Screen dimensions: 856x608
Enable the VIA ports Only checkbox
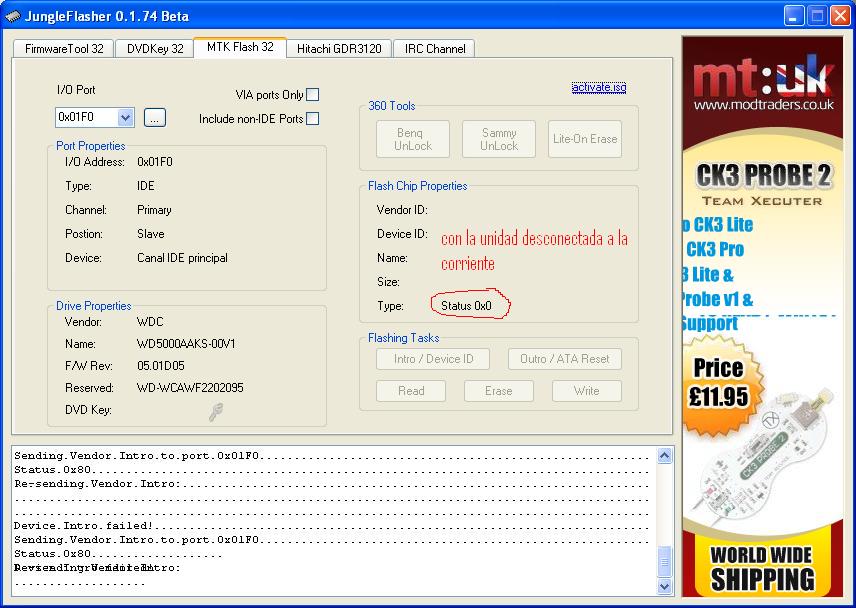coord(313,94)
